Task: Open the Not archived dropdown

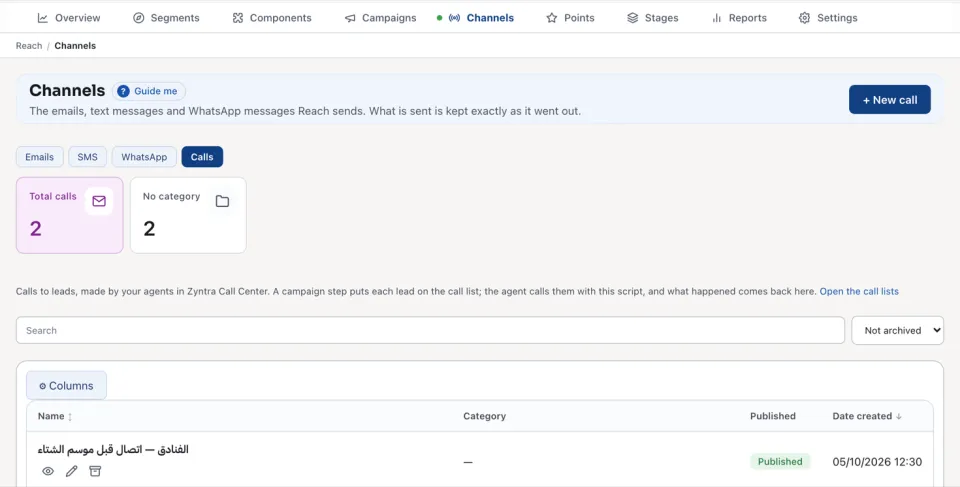Action: click(898, 330)
